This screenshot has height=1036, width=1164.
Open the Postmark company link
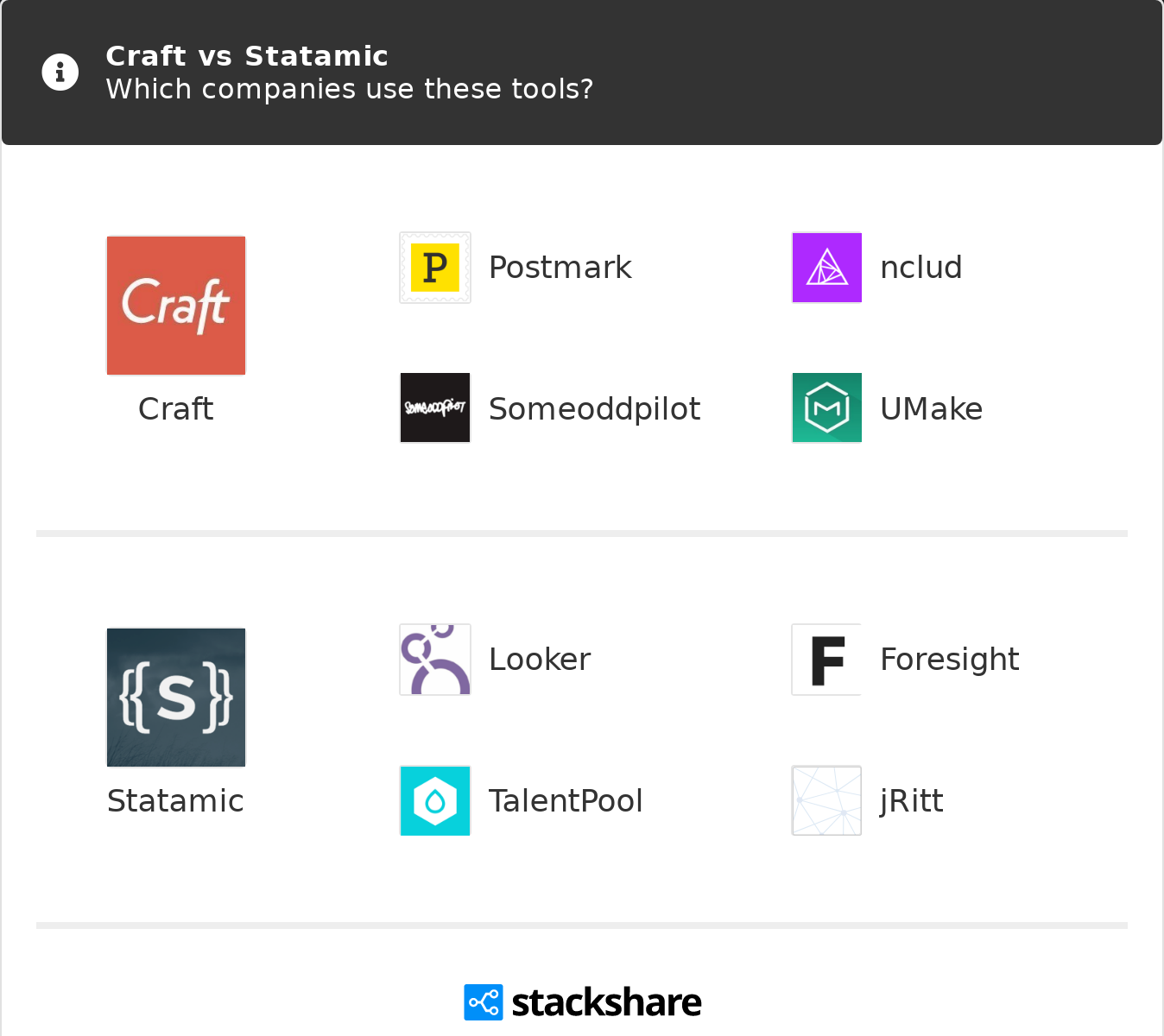pos(560,268)
